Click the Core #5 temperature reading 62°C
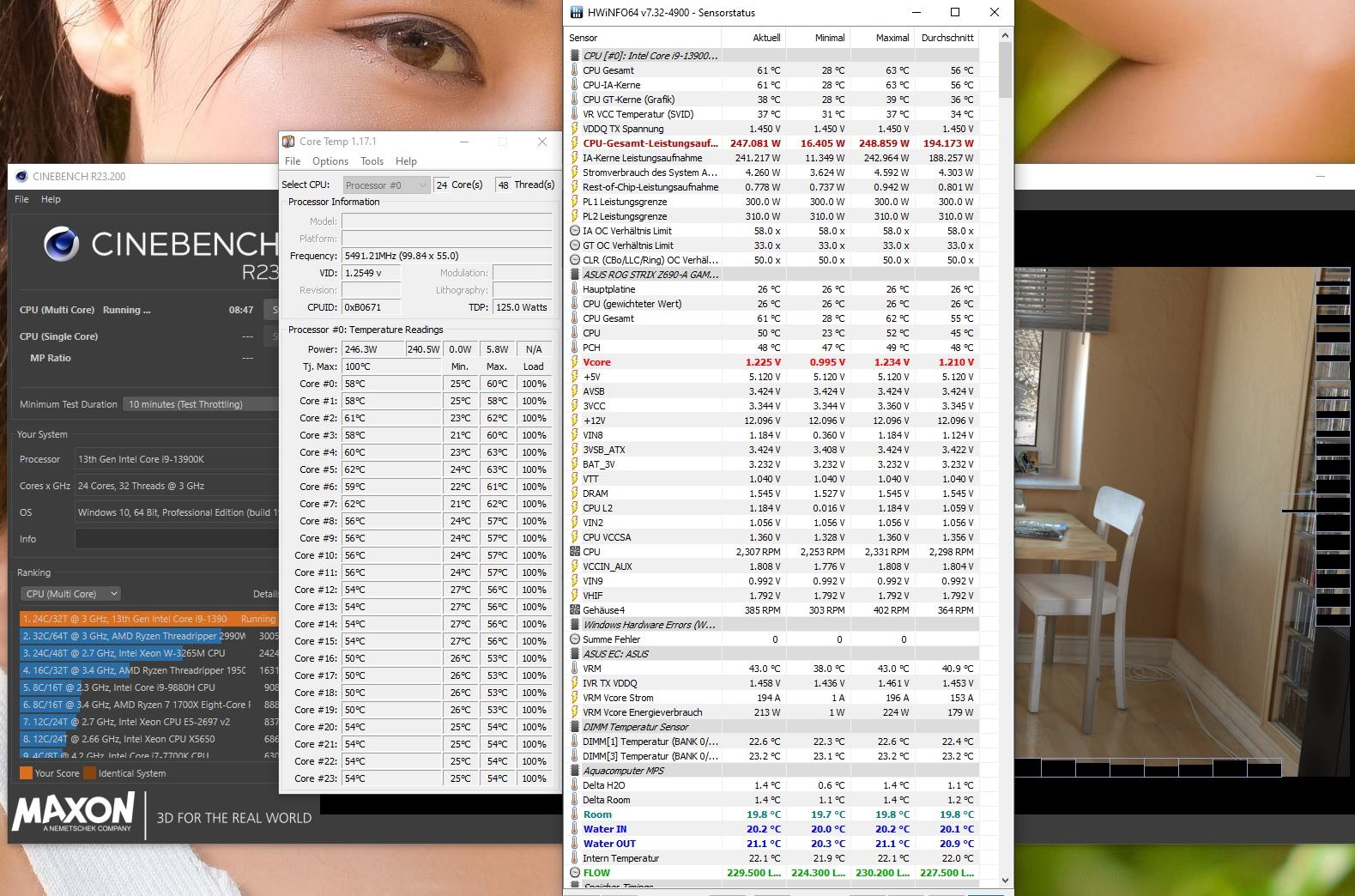This screenshot has width=1355, height=896. tap(390, 469)
